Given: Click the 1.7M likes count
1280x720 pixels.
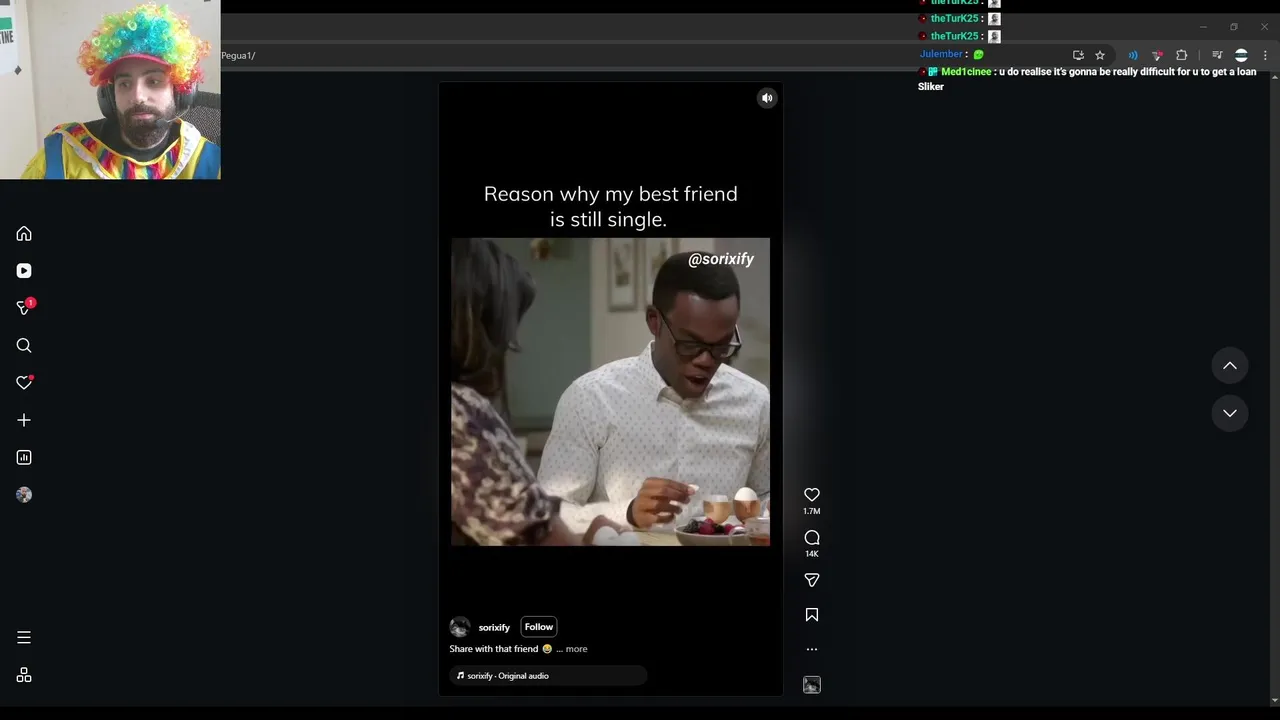Looking at the screenshot, I should (x=812, y=511).
